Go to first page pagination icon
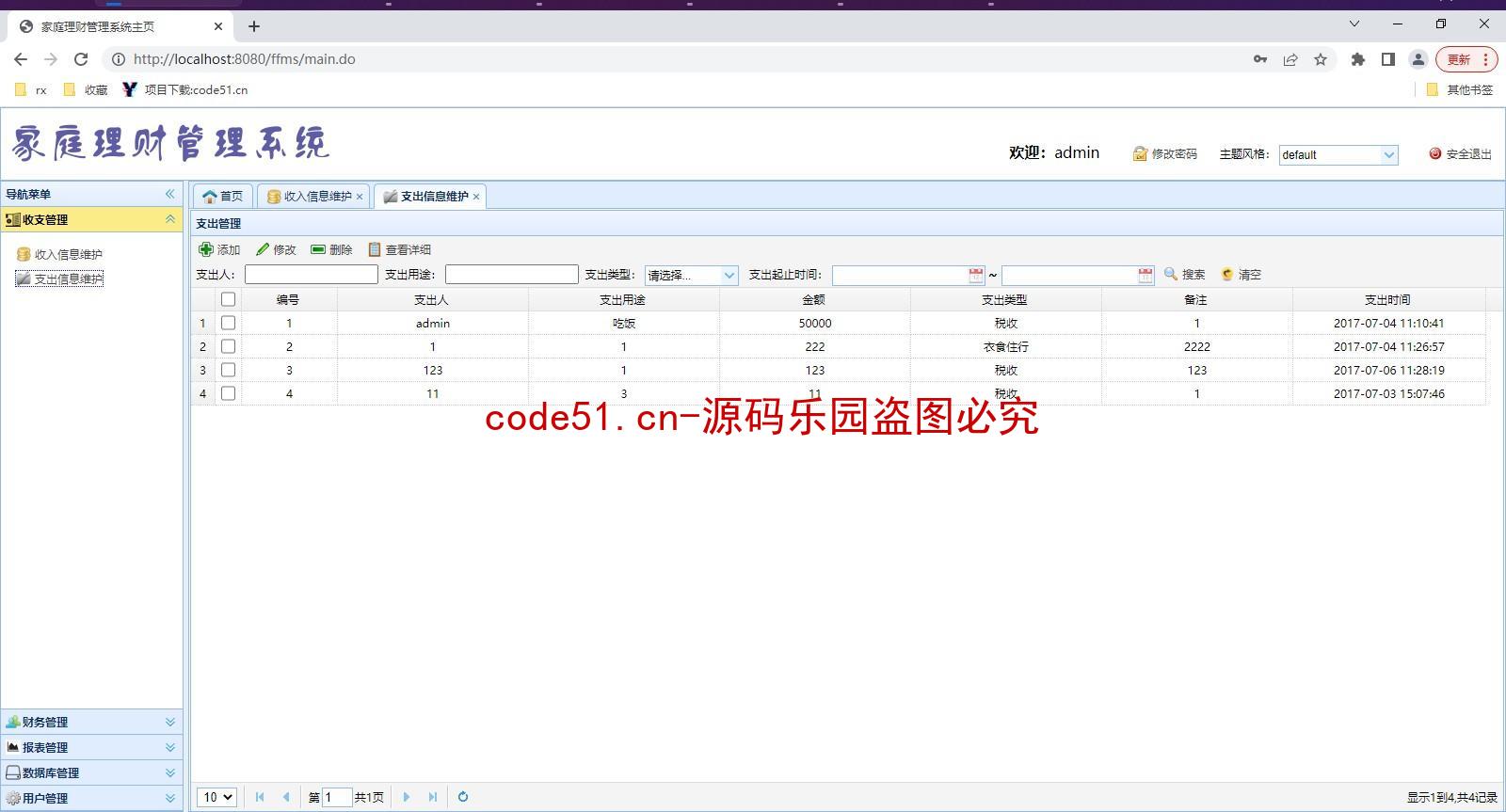This screenshot has height=812, width=1506. tap(260, 797)
